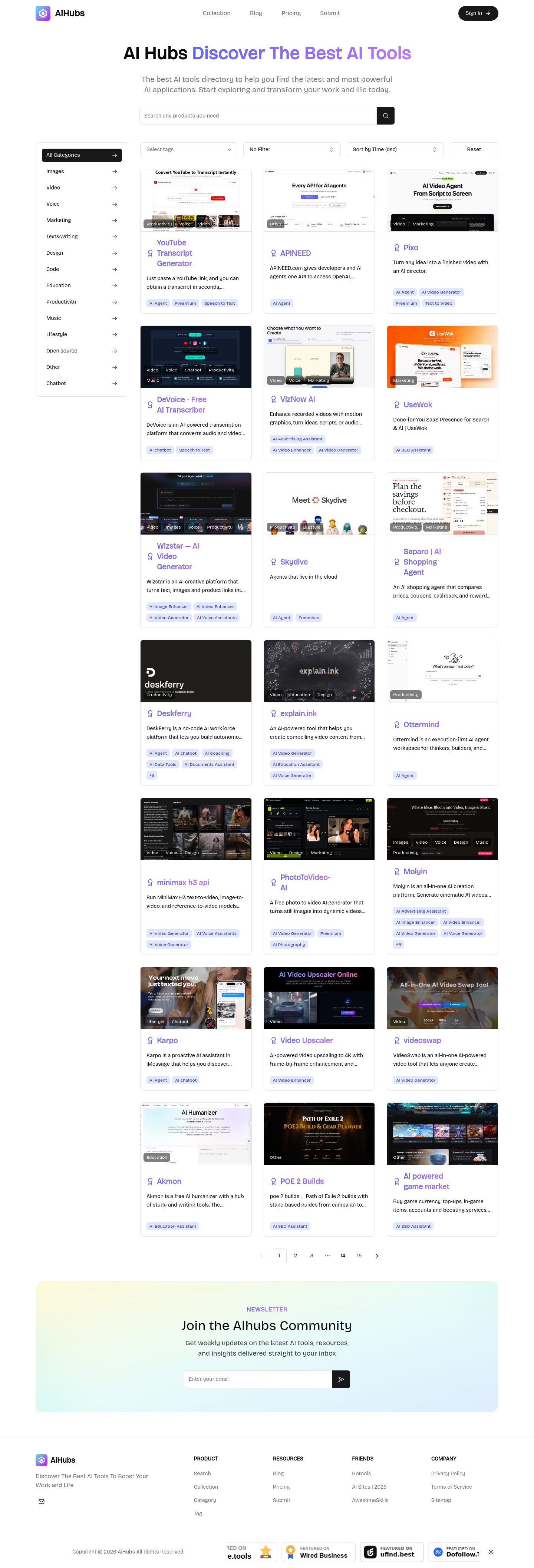Open the Saparo shopping agent thumbnail

[443, 503]
